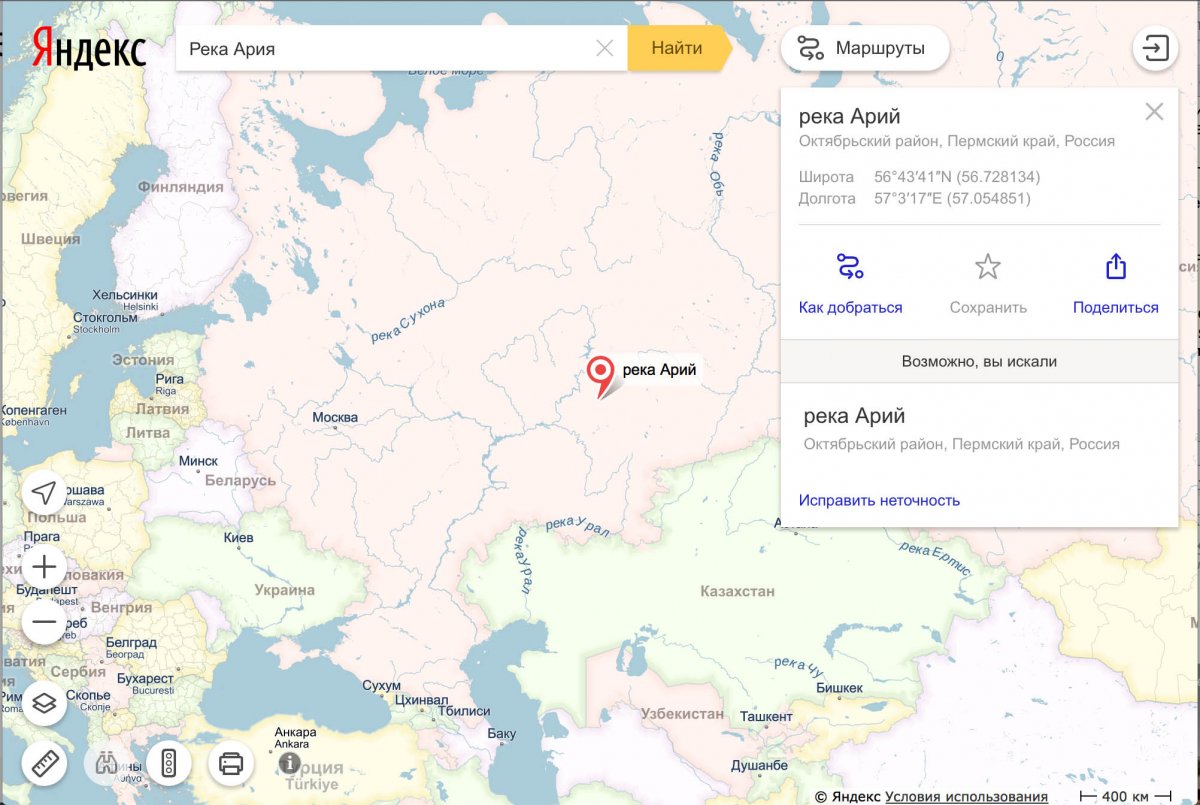The width and height of the screenshot is (1200, 805).
Task: Zoom in with the plus control
Action: [x=43, y=566]
